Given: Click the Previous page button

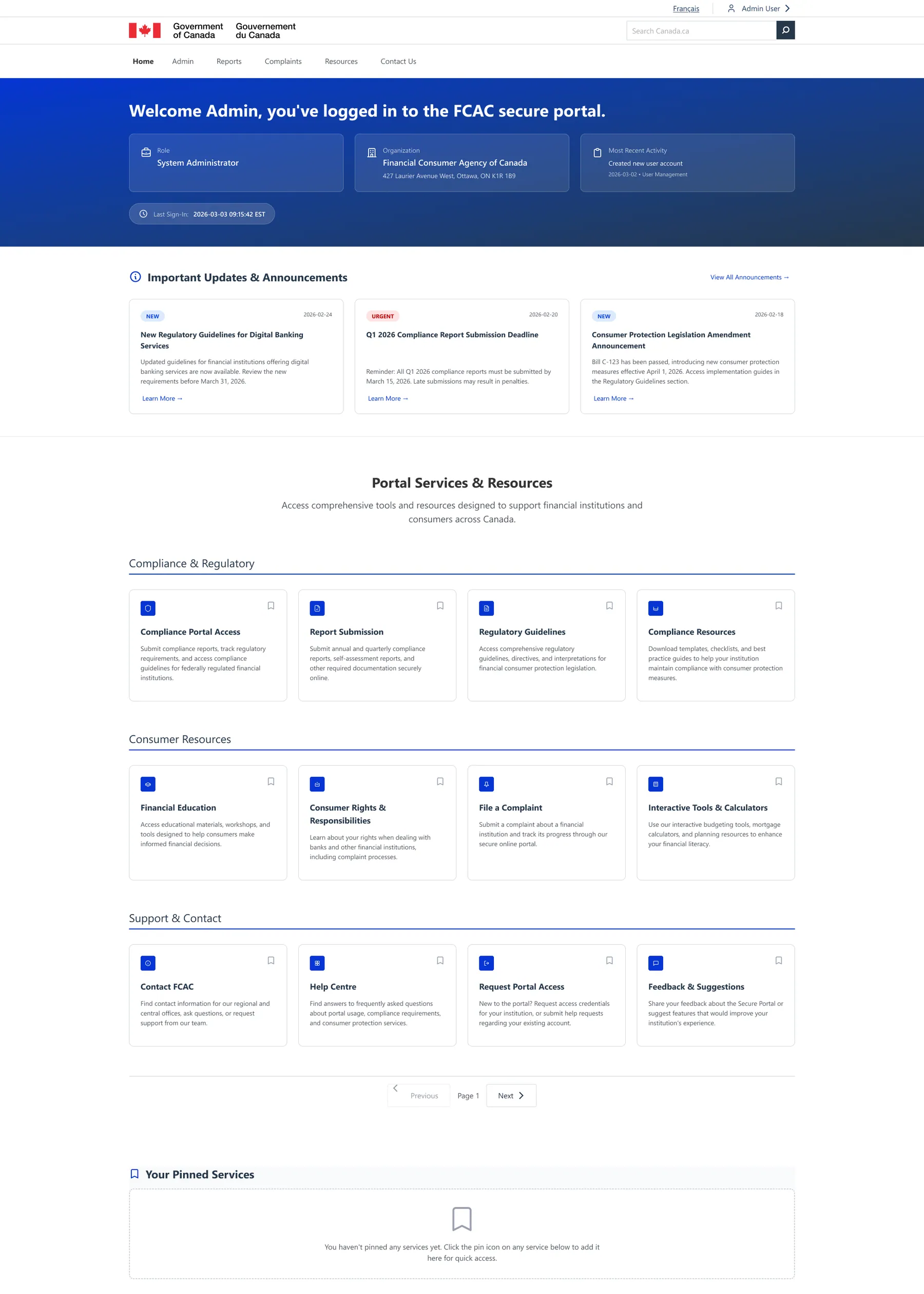Looking at the screenshot, I should point(419,1095).
